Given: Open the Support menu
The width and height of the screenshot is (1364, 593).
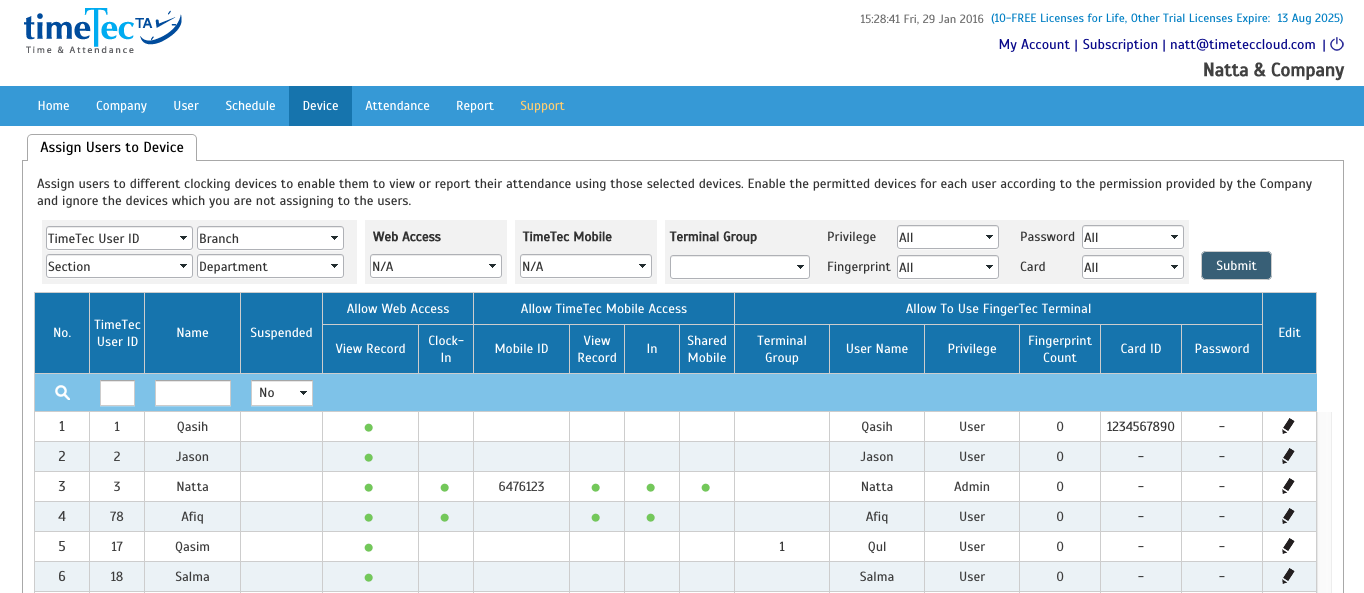Looking at the screenshot, I should tap(542, 106).
